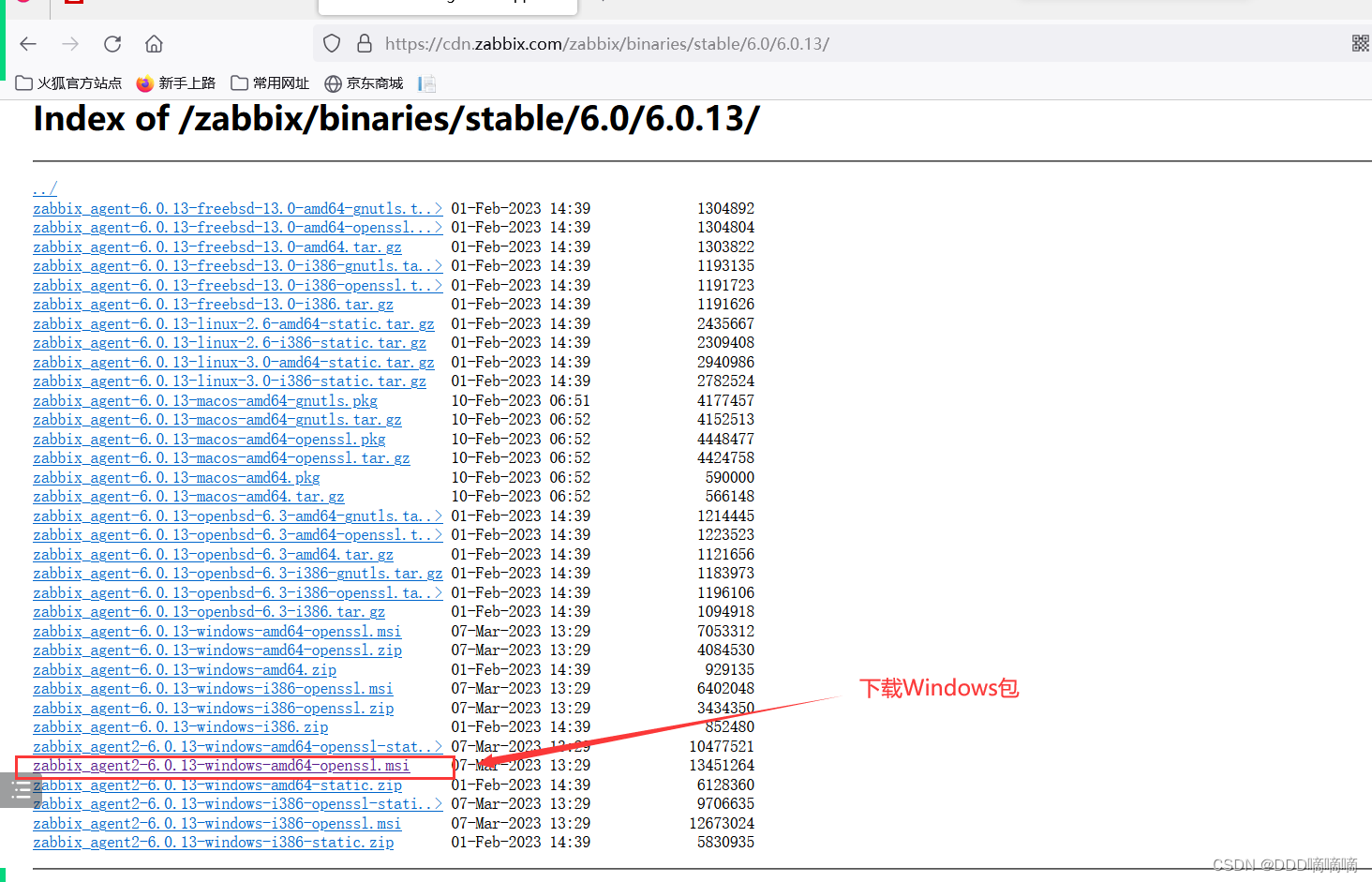Click the browser forward arrow
This screenshot has width=1372, height=882.
tap(70, 44)
